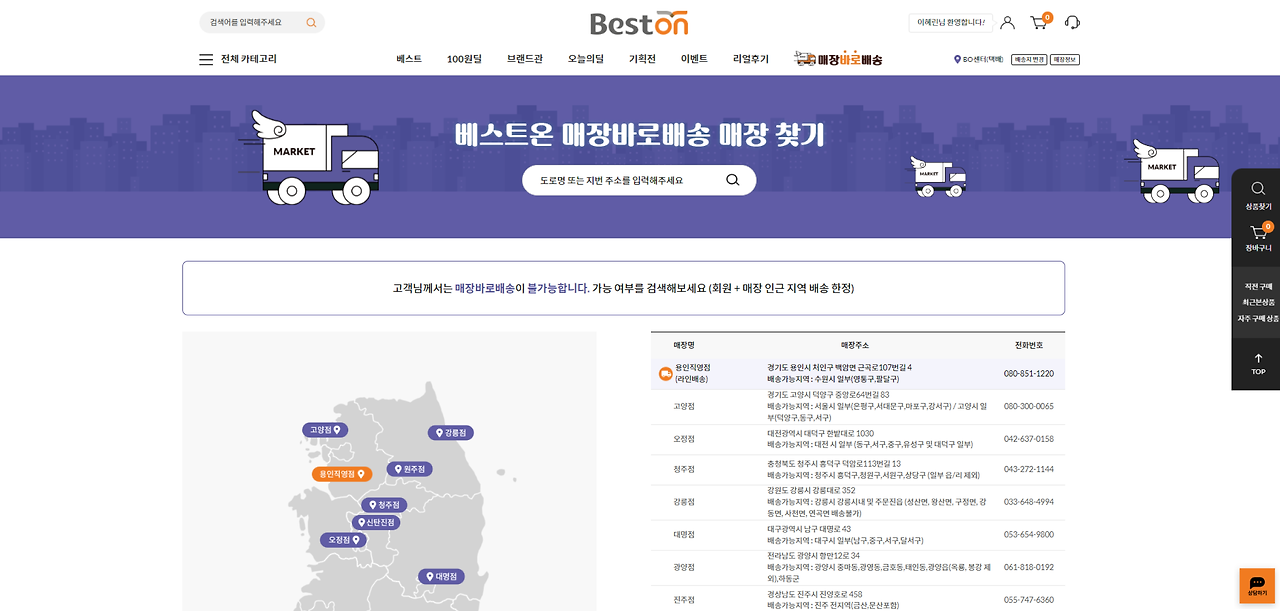Click the 강릉점 store name in the table
The image size is (1280, 611).
(684, 502)
